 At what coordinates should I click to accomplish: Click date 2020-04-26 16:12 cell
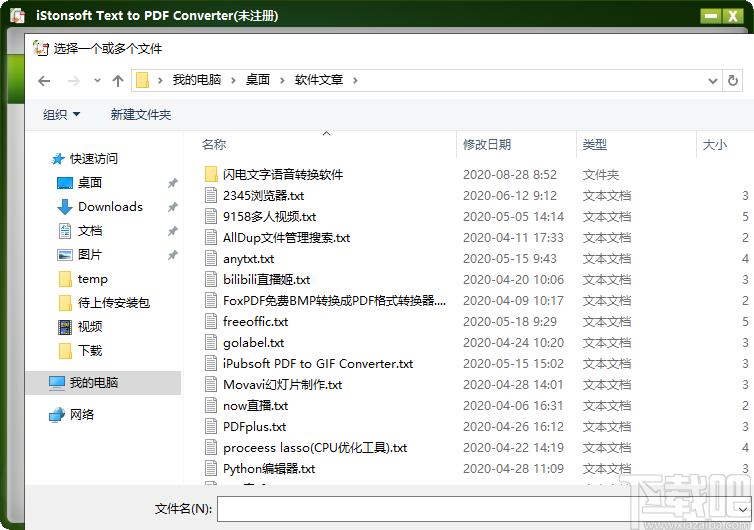pyautogui.click(x=513, y=427)
